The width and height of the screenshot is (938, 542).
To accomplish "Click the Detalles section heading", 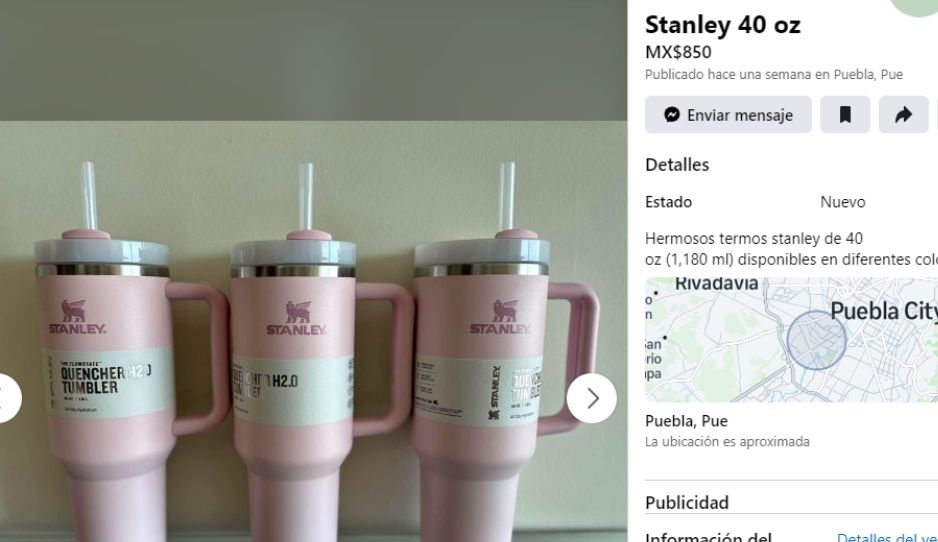I will pyautogui.click(x=677, y=165).
